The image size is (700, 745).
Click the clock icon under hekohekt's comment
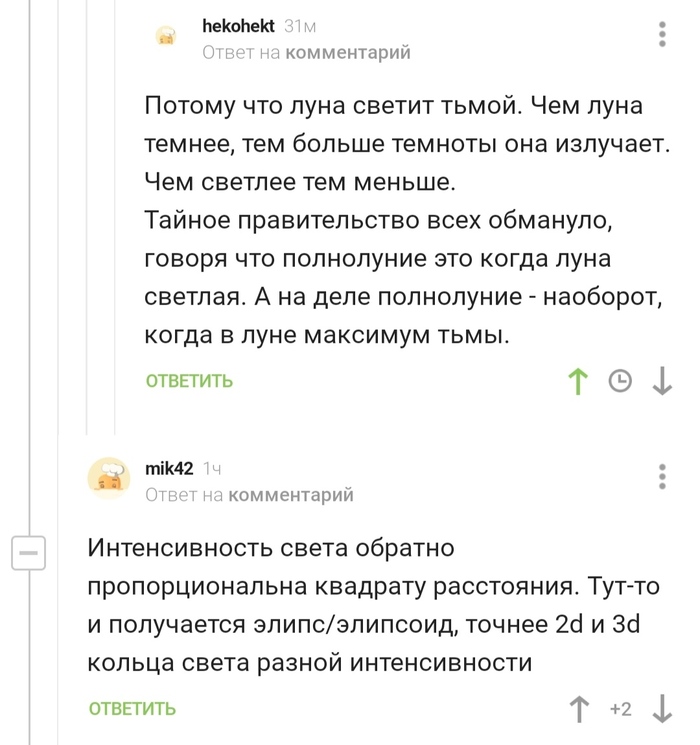pos(620,381)
